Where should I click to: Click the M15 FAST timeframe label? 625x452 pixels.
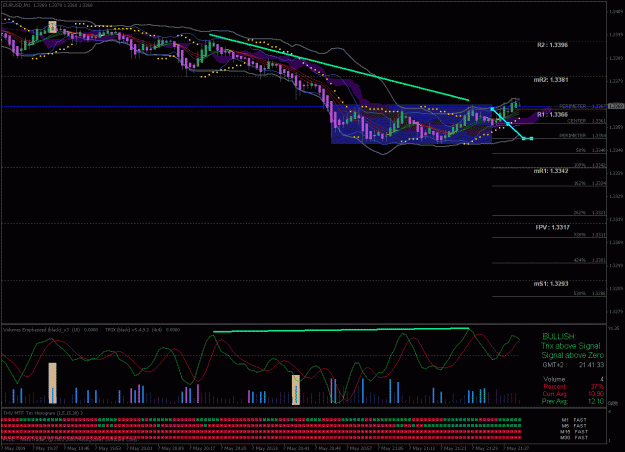tap(574, 432)
